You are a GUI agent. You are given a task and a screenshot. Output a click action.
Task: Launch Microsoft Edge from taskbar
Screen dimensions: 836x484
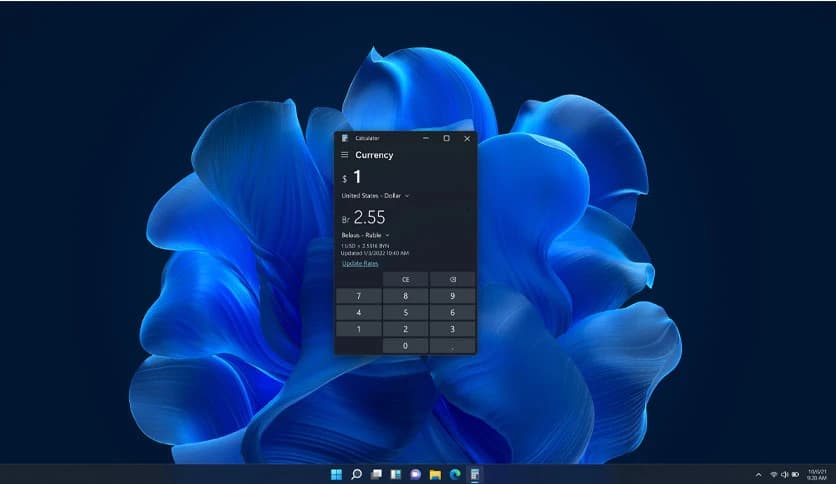pos(455,474)
